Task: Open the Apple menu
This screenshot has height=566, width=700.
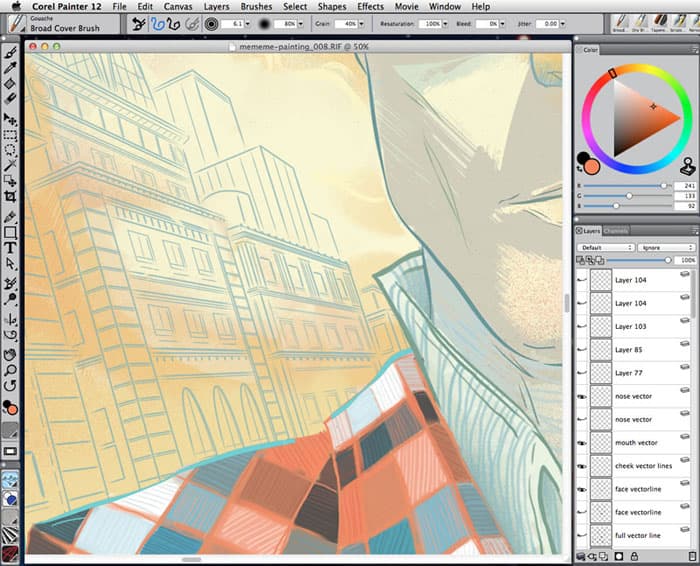Action: [x=16, y=6]
